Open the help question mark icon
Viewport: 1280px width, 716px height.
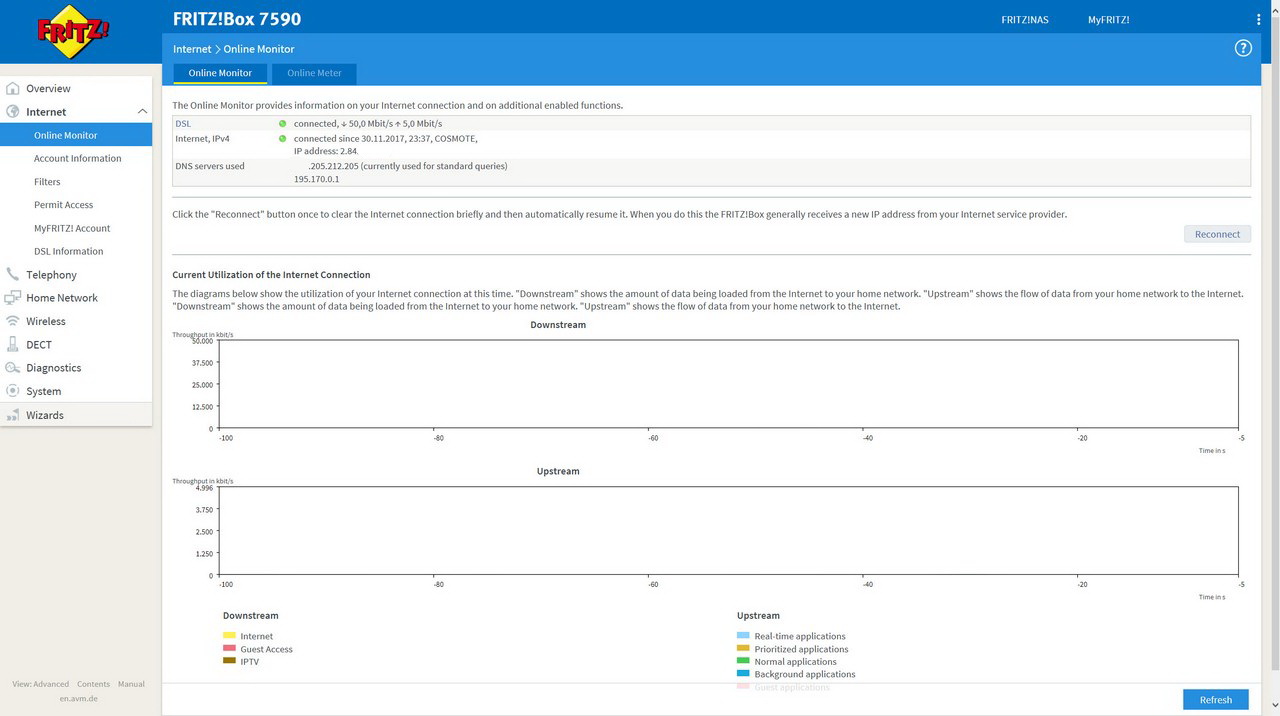click(1243, 48)
